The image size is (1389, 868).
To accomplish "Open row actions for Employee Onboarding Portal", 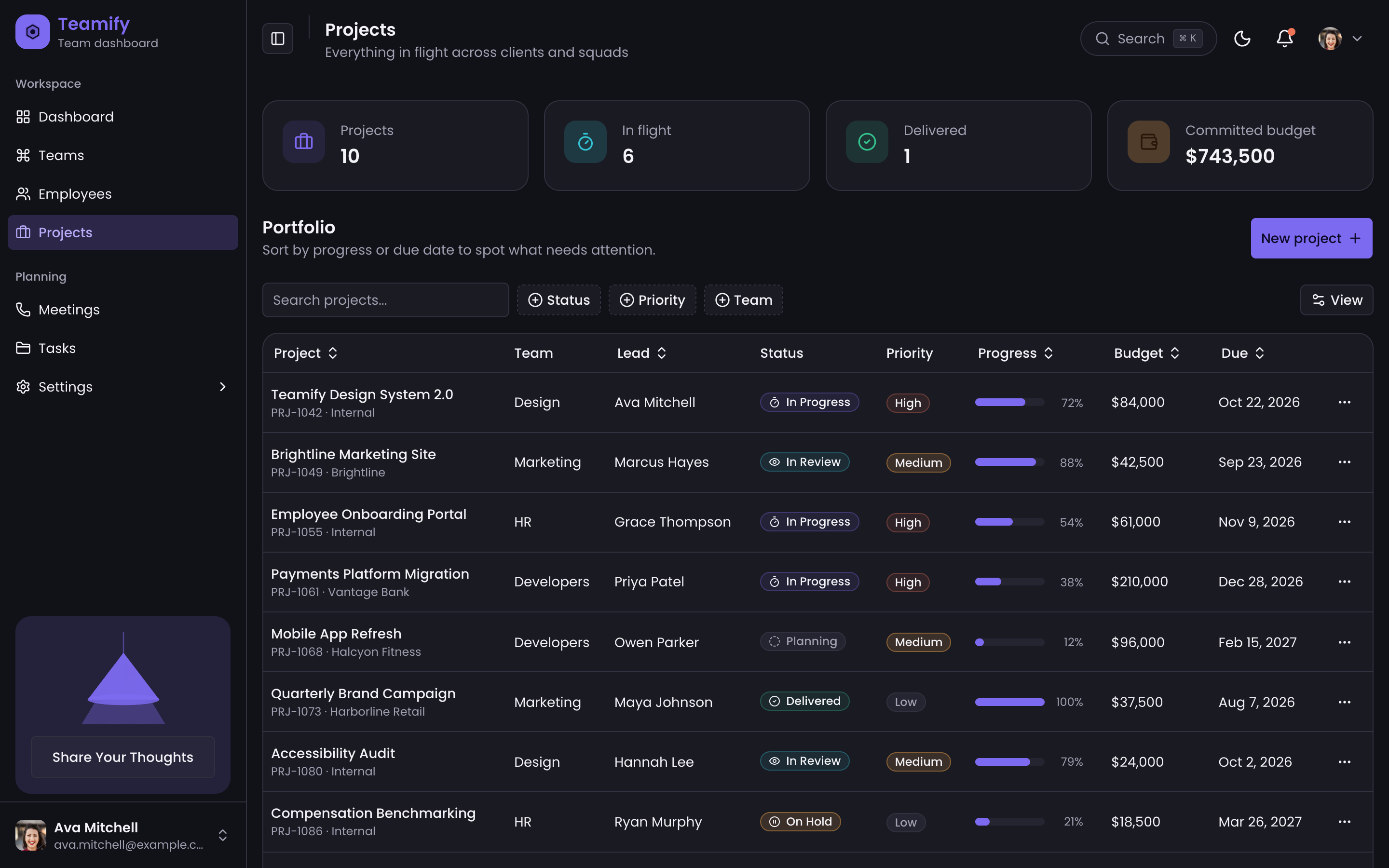I will click(1344, 522).
